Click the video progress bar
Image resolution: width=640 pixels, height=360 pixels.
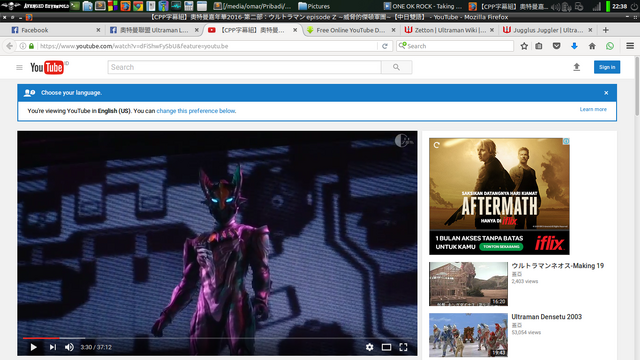(217, 338)
